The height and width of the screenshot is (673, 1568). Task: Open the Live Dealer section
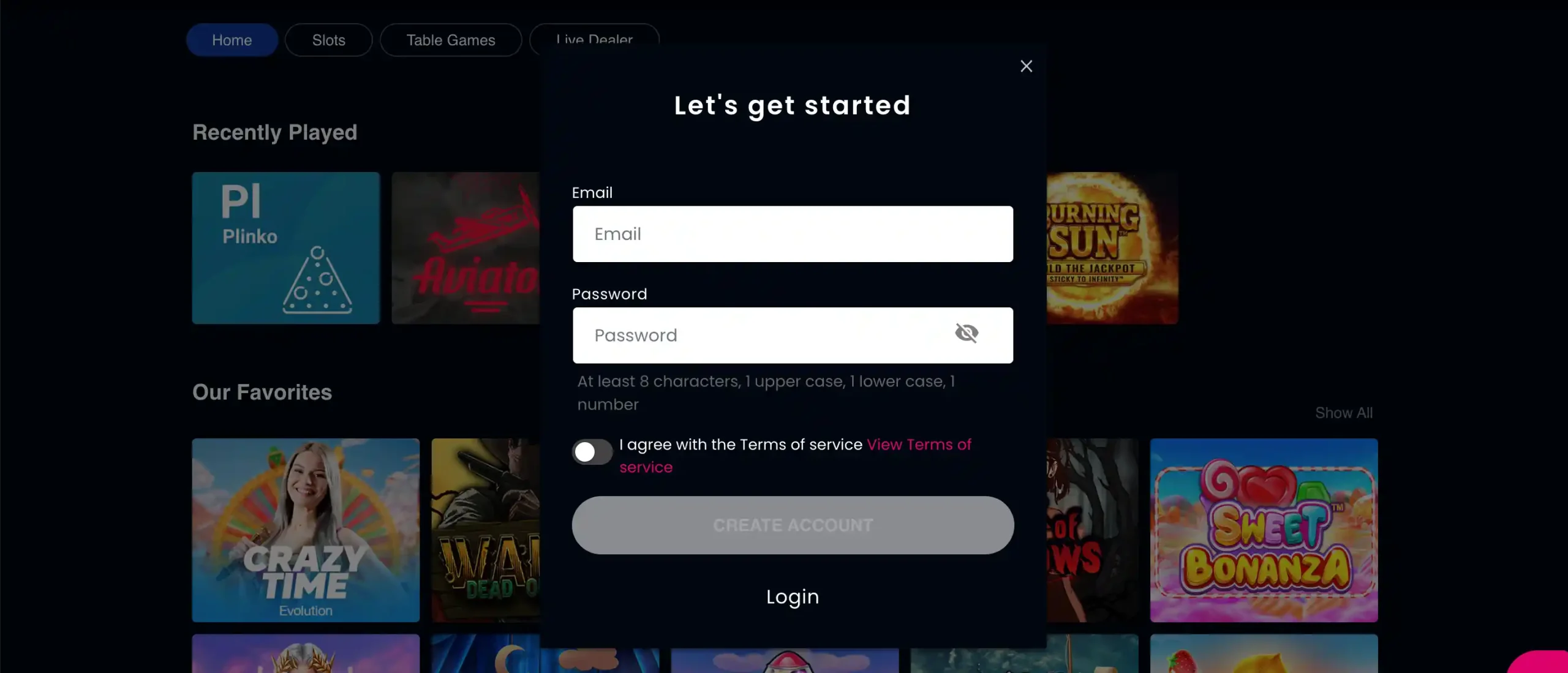coord(593,39)
